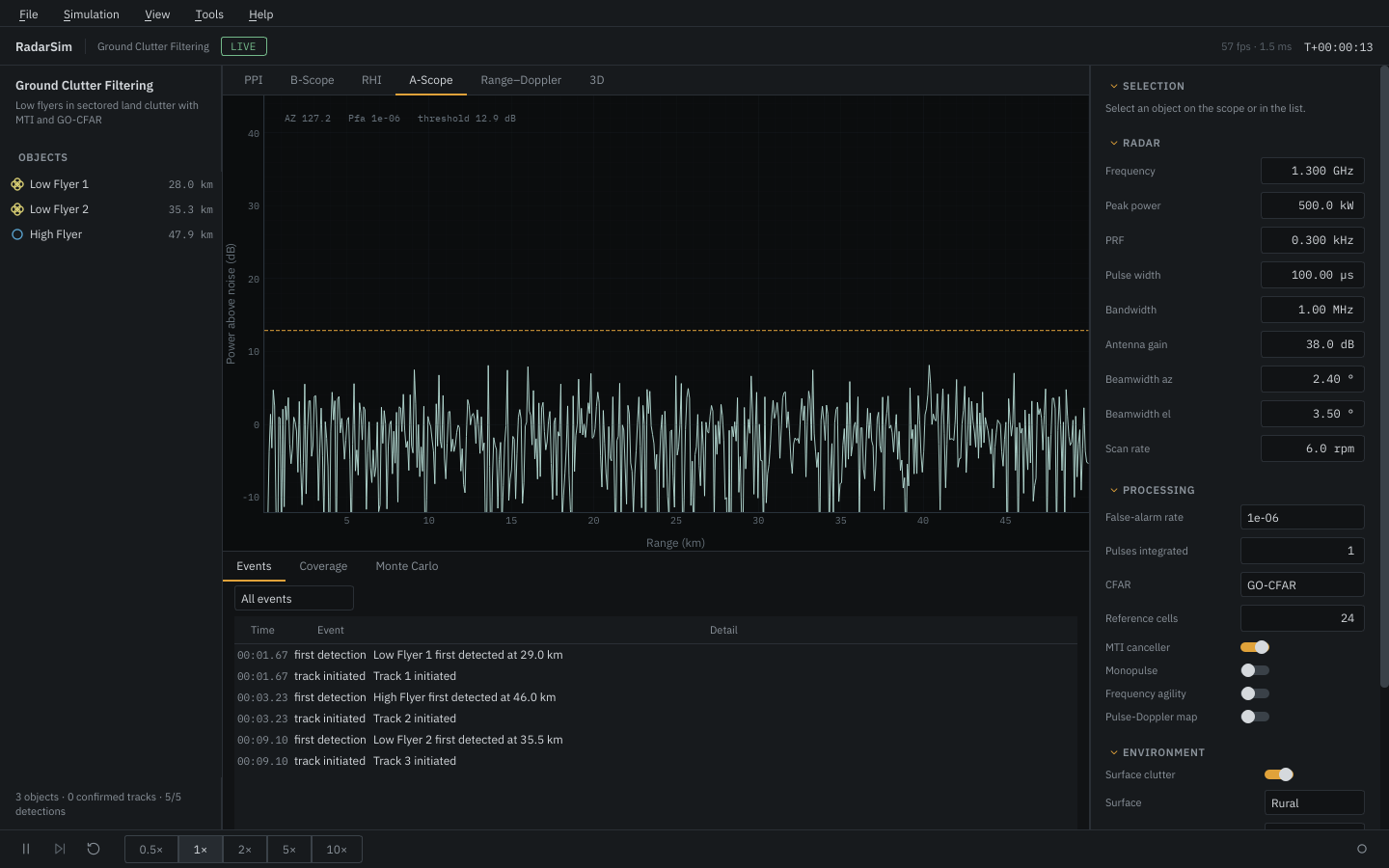Click the Scan rate input field
The image size is (1389, 868).
click(x=1313, y=448)
